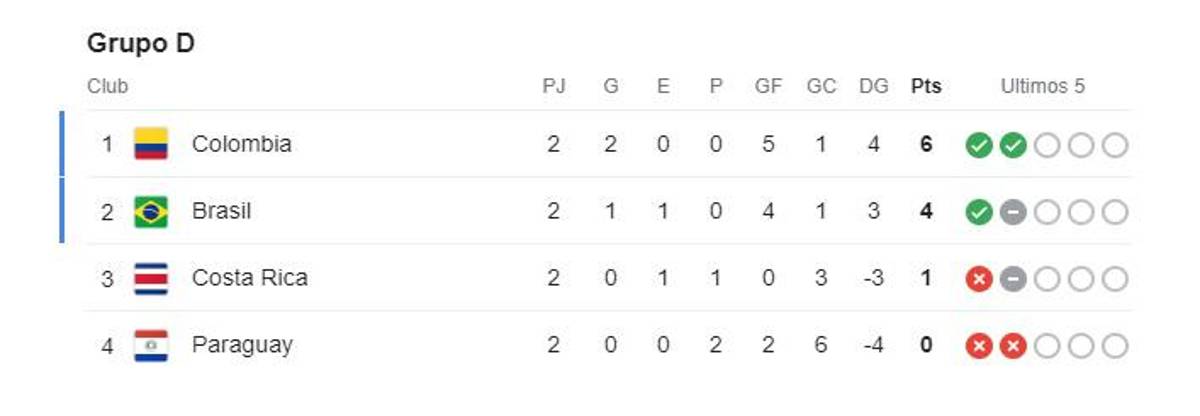The image size is (1200, 416).
Task: Click Colombia's second green win checkmark
Action: 1013,145
